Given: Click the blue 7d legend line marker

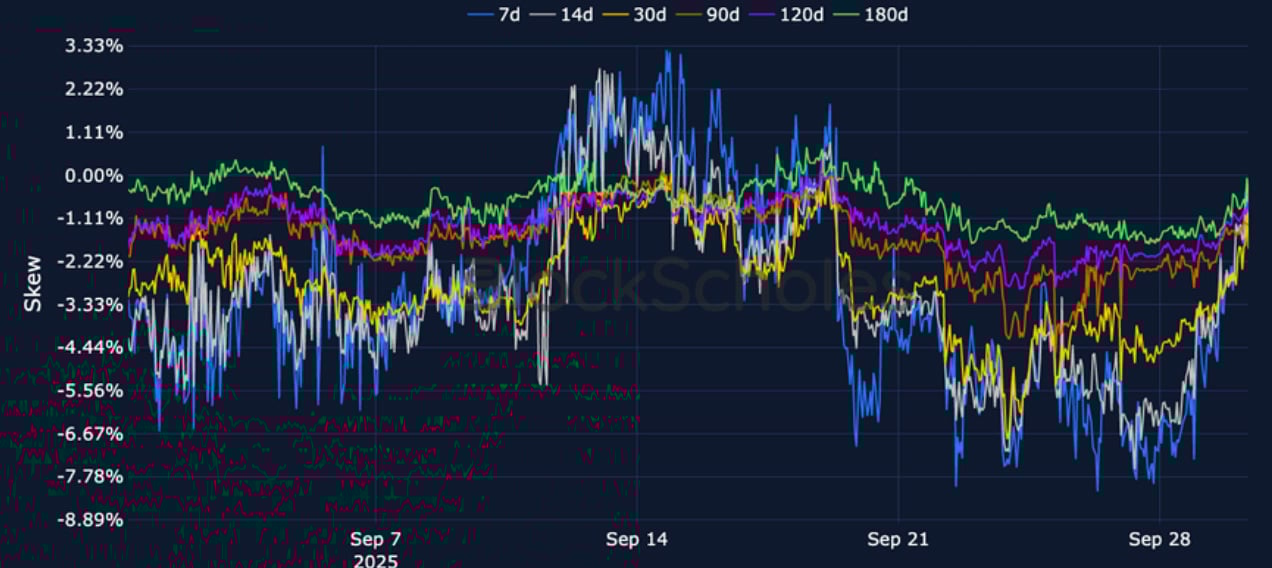Looking at the screenshot, I should pyautogui.click(x=481, y=14).
